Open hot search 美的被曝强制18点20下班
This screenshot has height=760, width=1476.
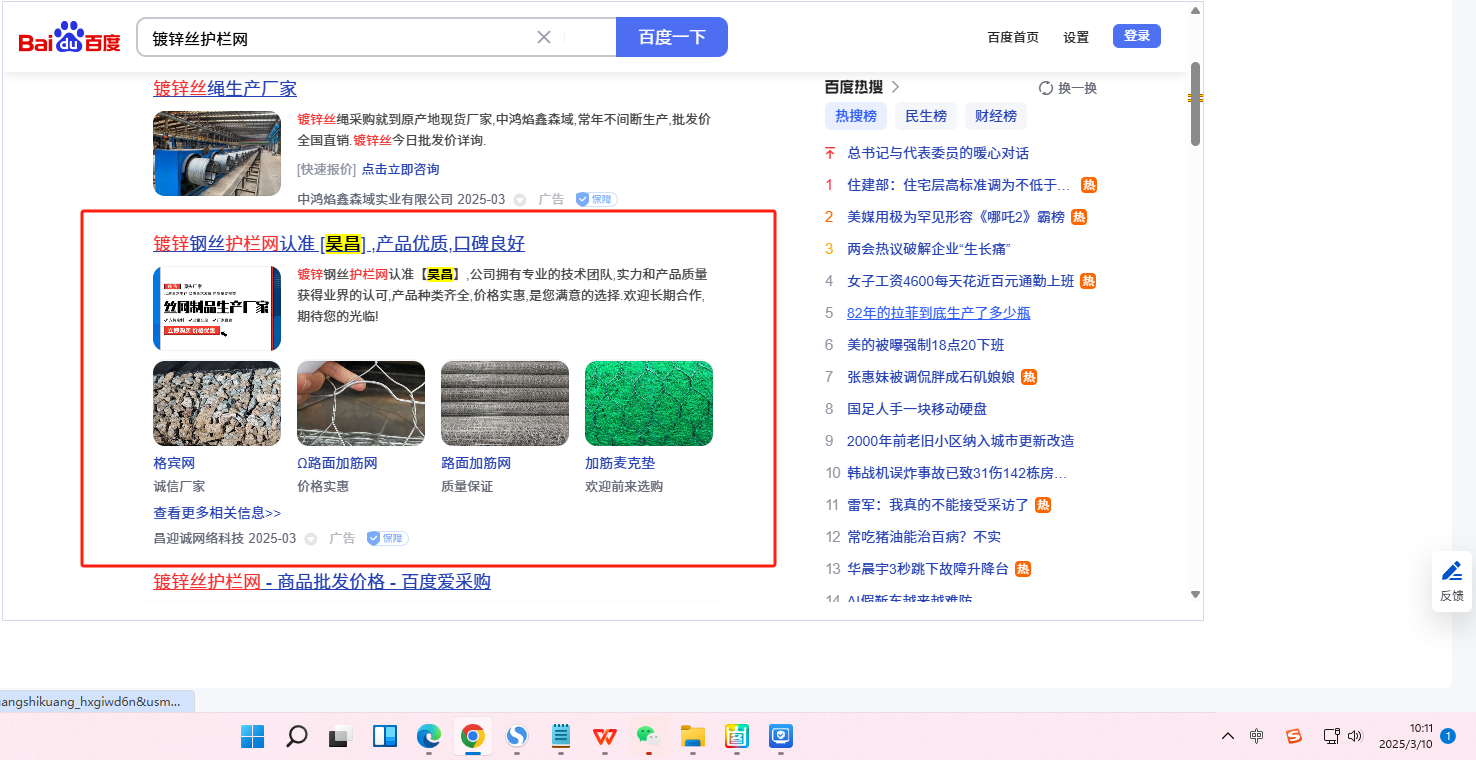925,345
